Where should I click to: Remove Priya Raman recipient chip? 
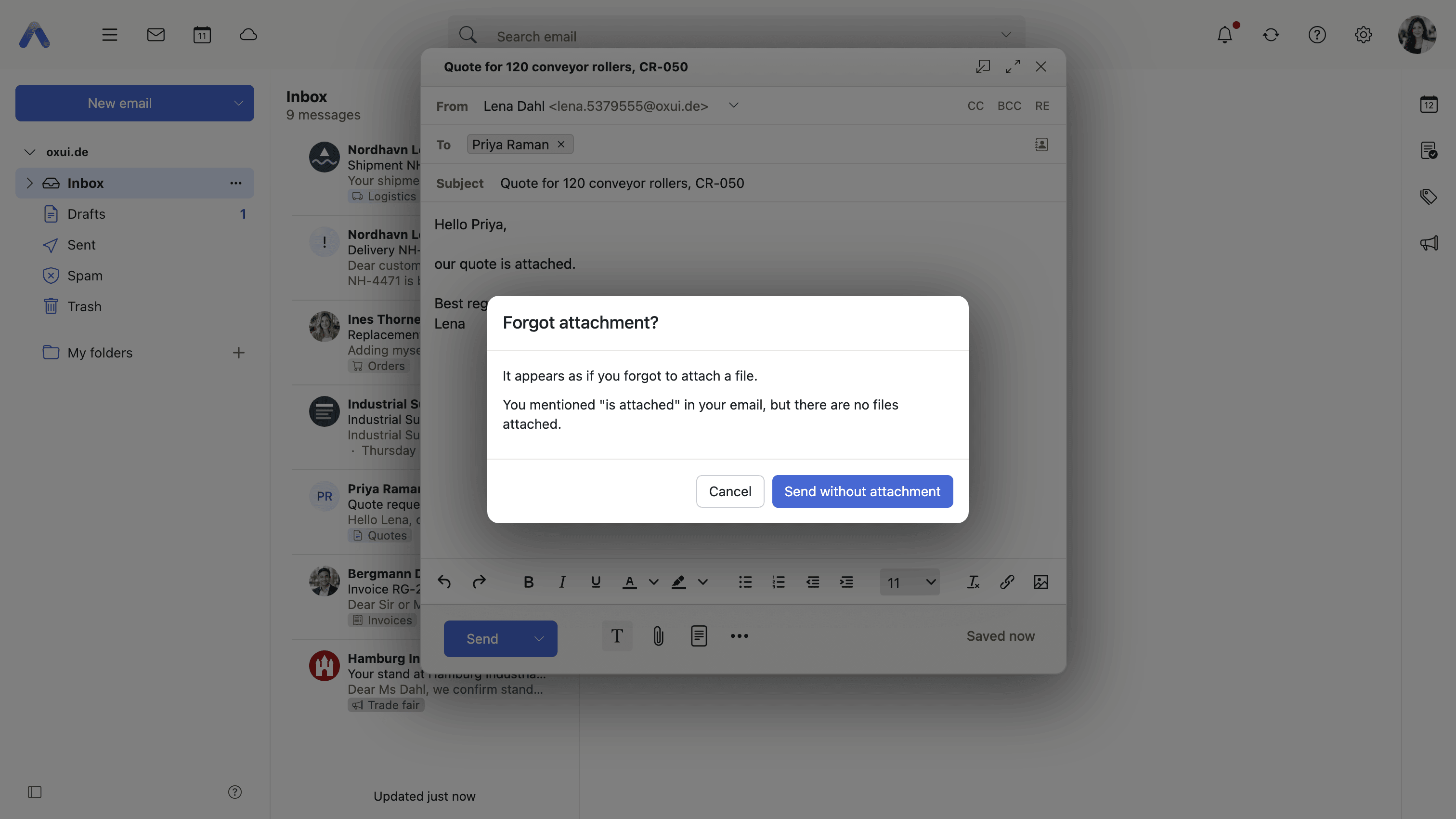[x=561, y=144]
